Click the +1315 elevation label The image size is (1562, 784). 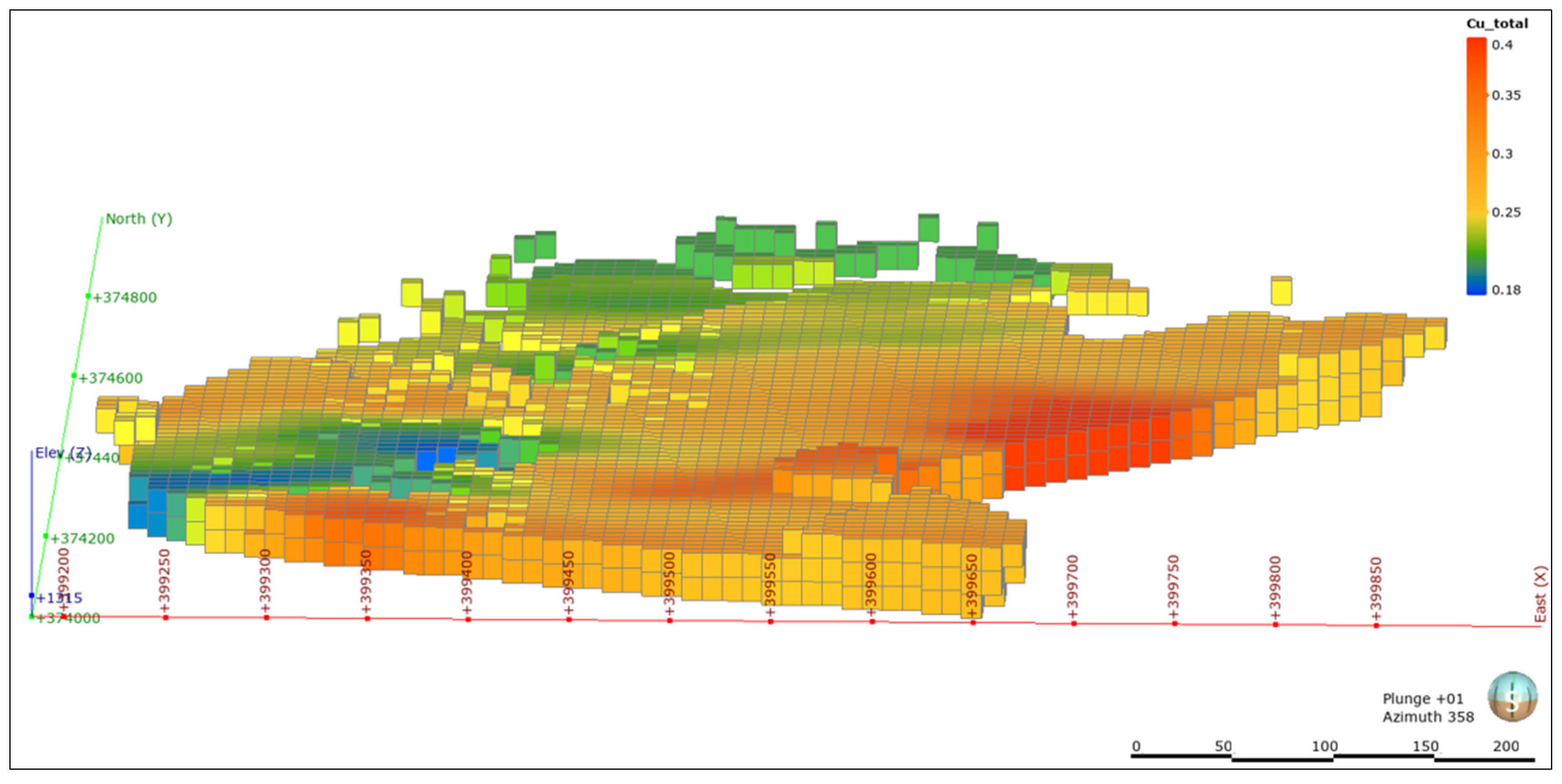(x=59, y=598)
